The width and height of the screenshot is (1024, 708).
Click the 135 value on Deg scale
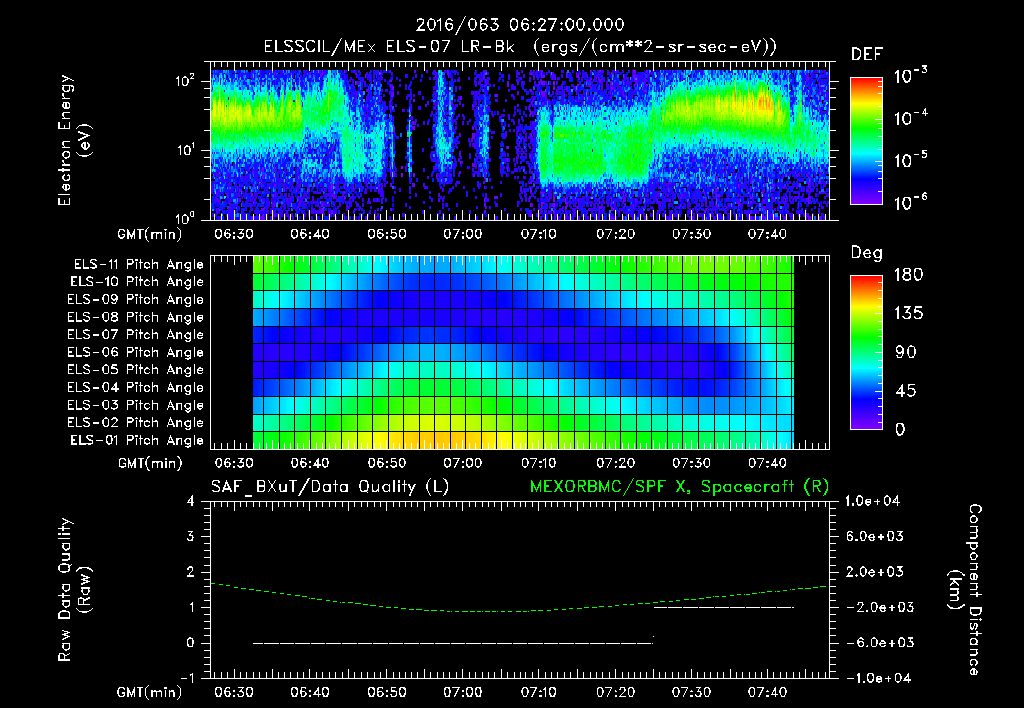[x=908, y=314]
